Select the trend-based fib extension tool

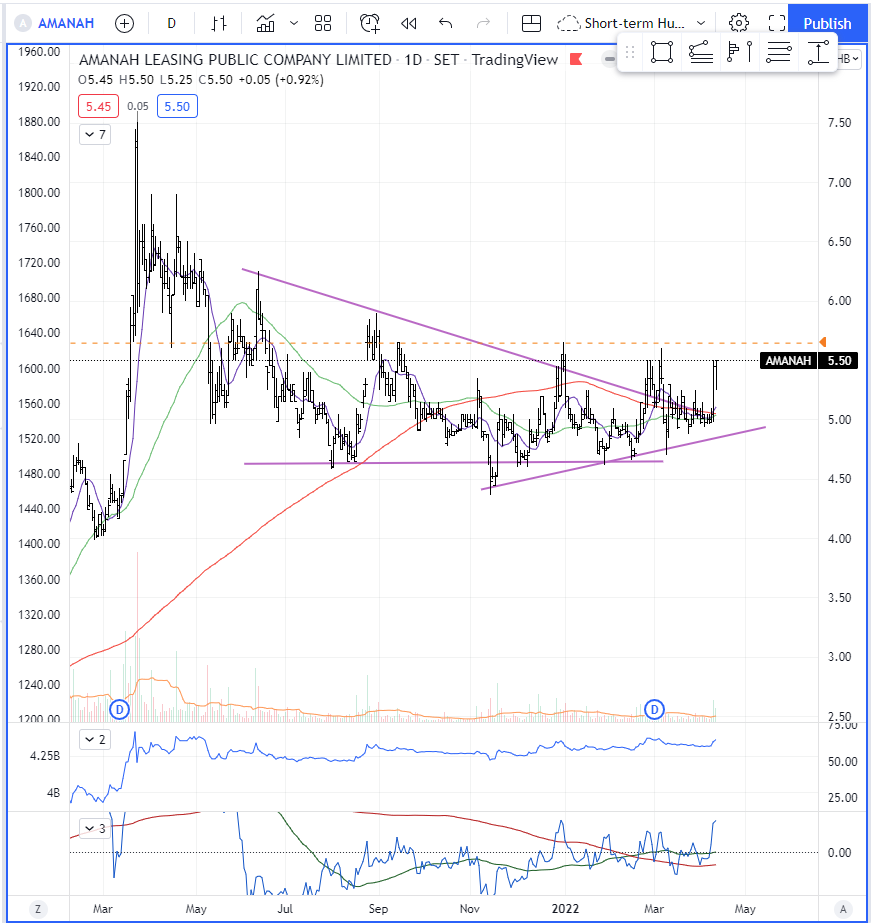[x=700, y=52]
